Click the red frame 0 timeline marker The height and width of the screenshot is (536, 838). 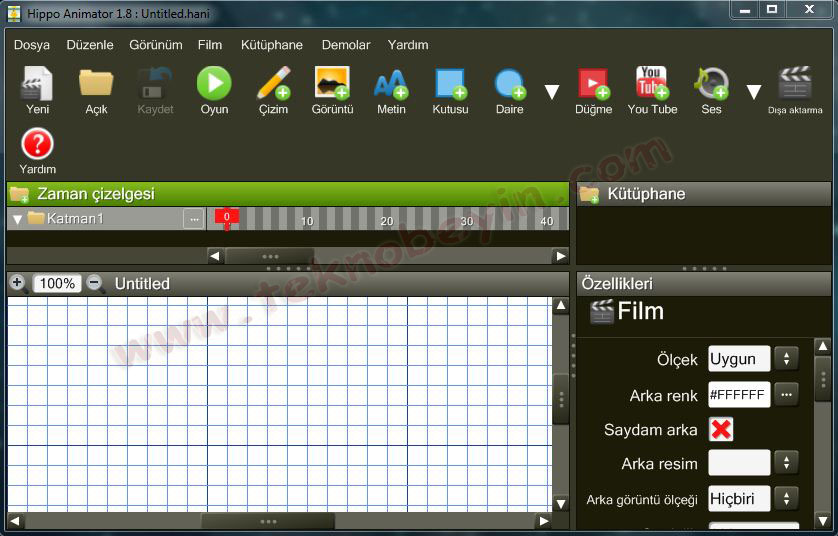tap(227, 217)
